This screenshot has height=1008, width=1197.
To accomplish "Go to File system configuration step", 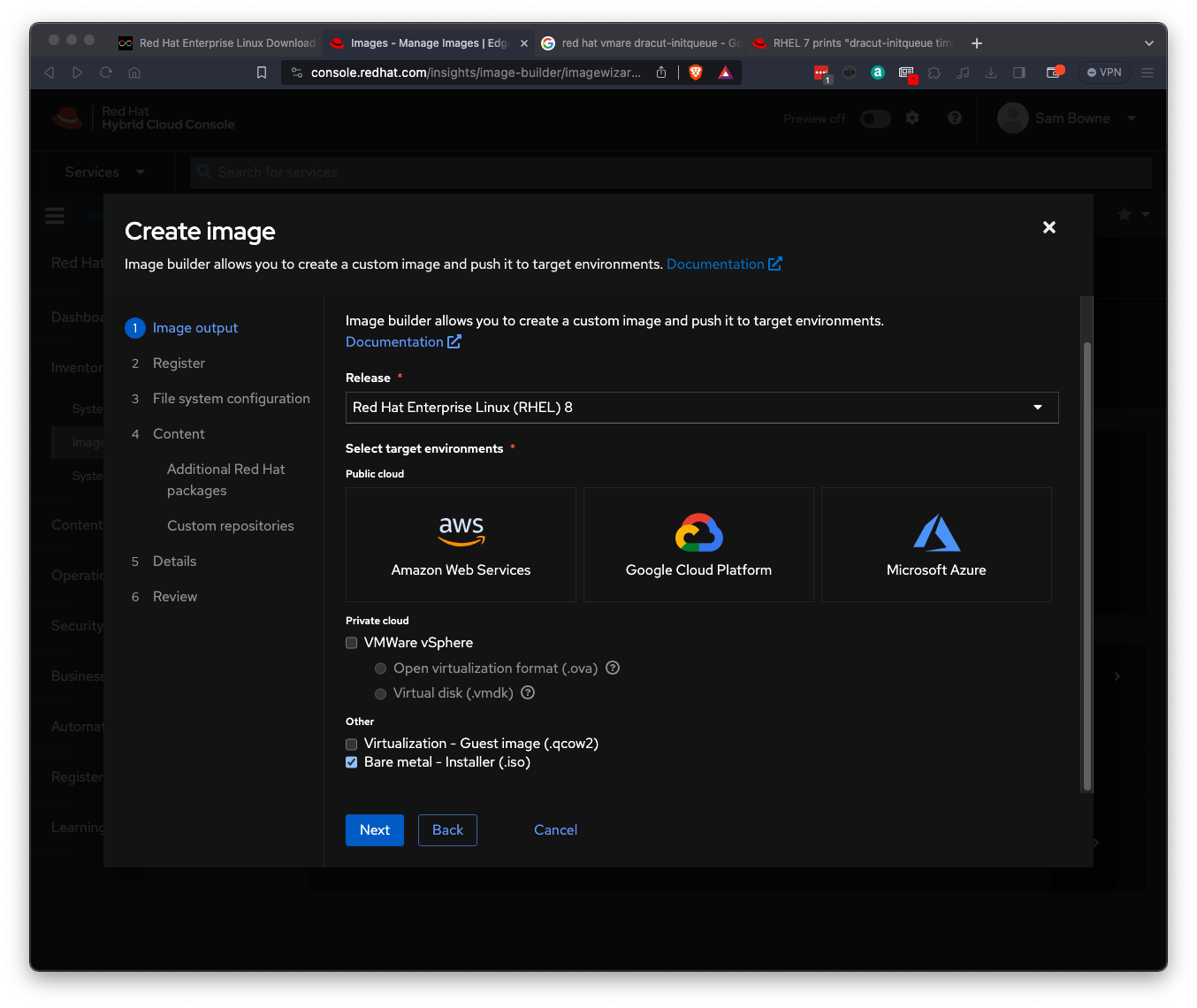I will [231, 399].
